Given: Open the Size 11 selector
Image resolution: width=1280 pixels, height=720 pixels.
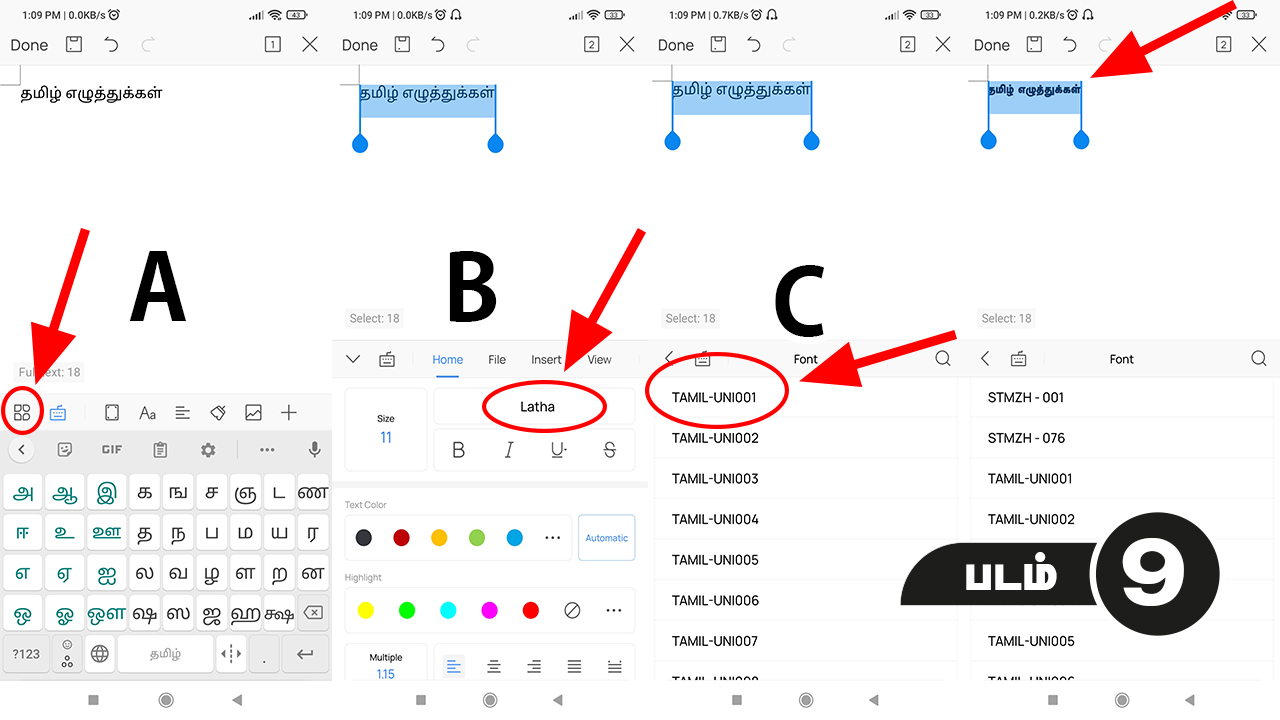Looking at the screenshot, I should [386, 429].
